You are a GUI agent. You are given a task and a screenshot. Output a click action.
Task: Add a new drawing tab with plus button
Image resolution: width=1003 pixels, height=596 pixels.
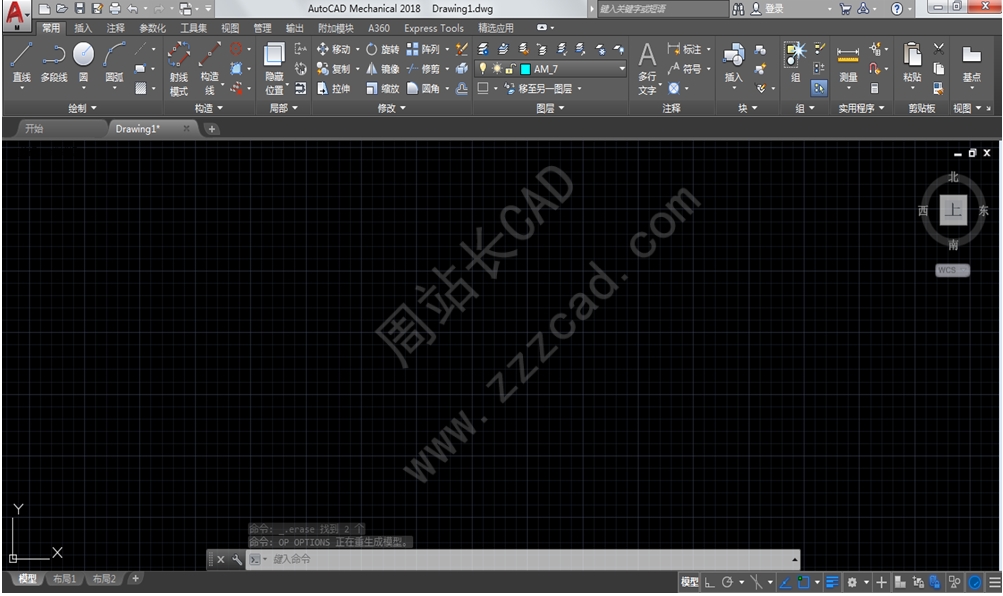[x=211, y=129]
